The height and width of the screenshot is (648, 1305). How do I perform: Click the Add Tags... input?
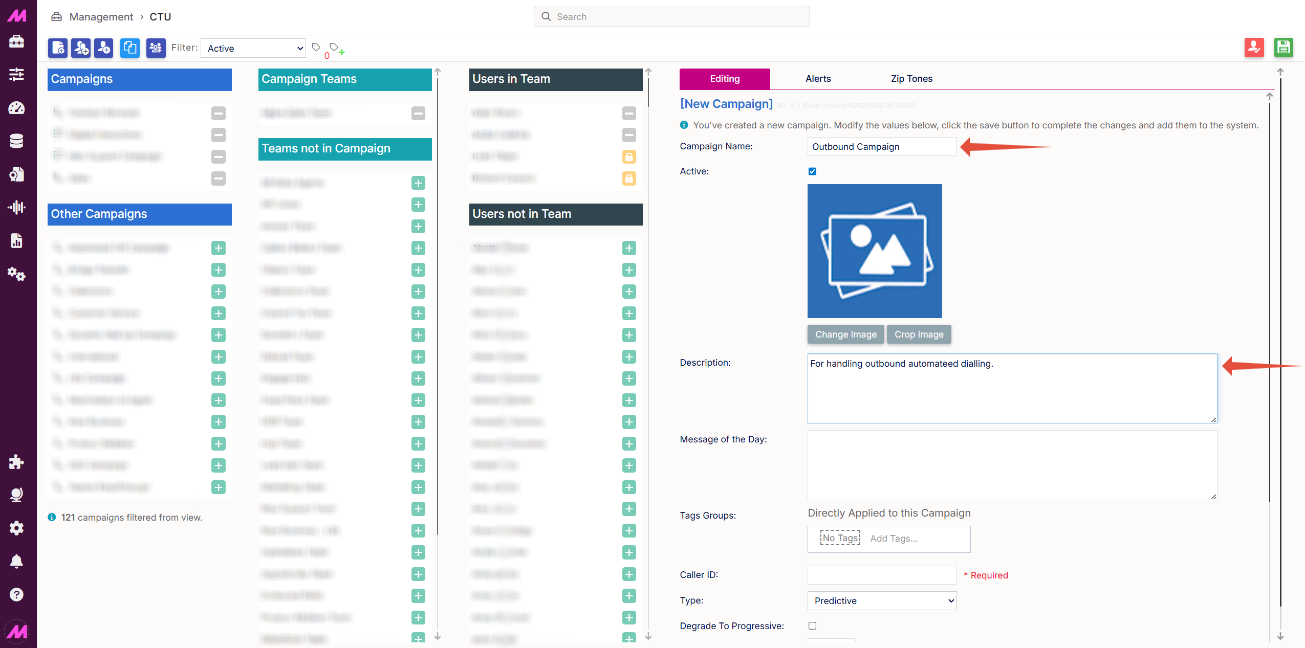click(x=894, y=538)
